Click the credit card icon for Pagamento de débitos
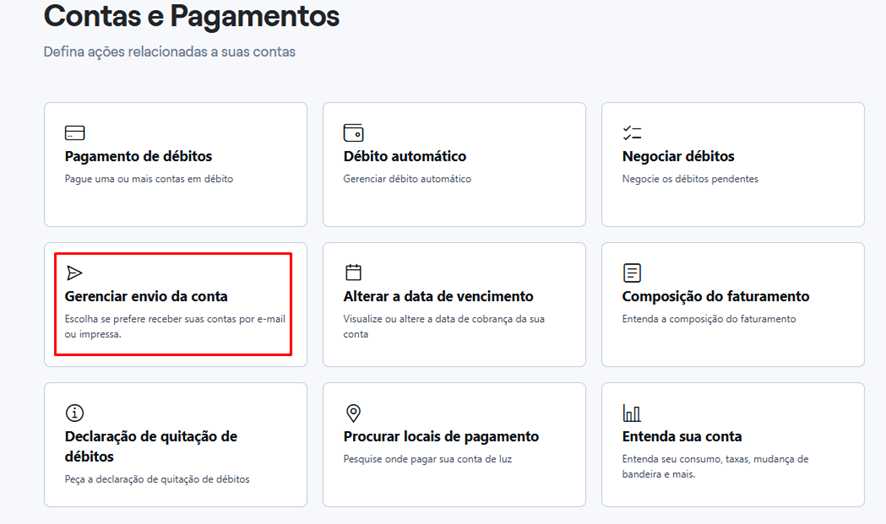The height and width of the screenshot is (524, 886). click(74, 133)
